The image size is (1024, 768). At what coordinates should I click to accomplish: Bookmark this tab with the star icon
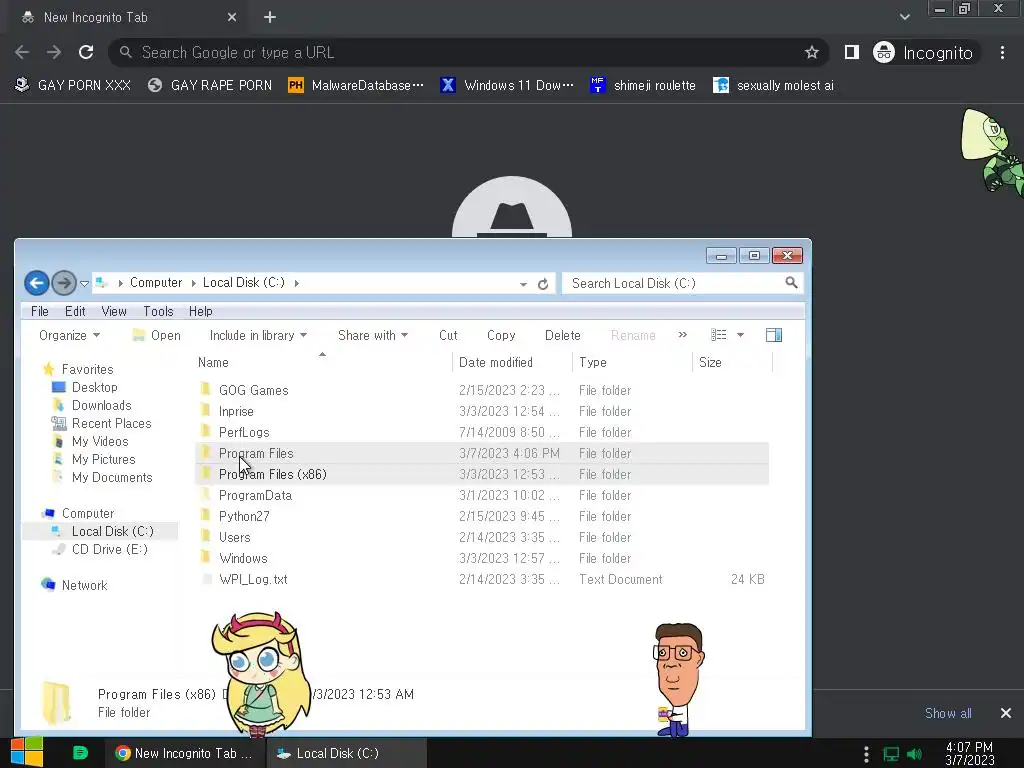[811, 52]
